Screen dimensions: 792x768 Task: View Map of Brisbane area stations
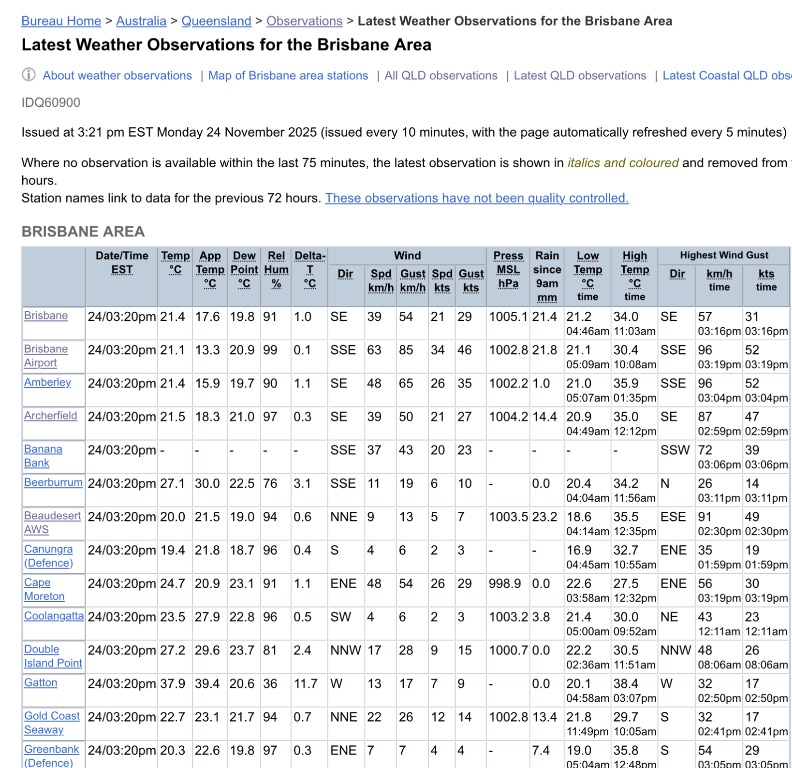[x=288, y=75]
